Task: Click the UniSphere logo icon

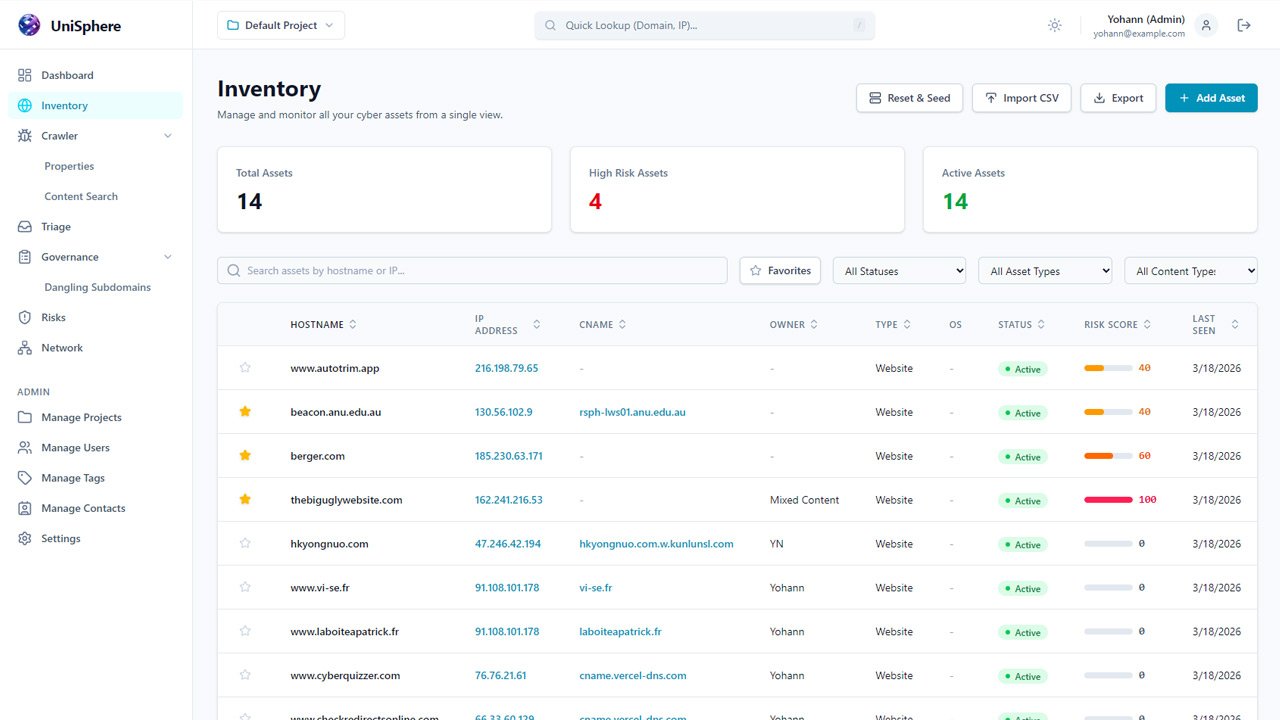Action: click(x=30, y=26)
